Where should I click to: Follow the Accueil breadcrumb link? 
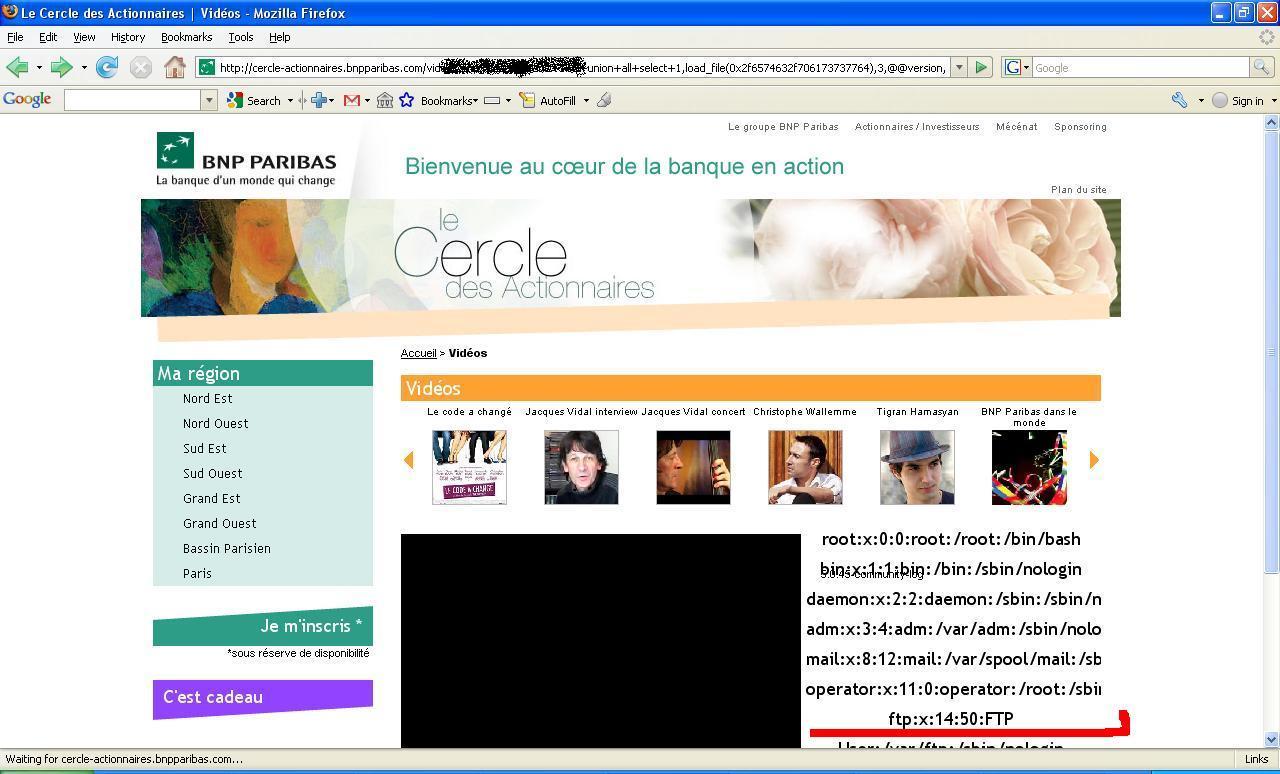click(x=419, y=353)
